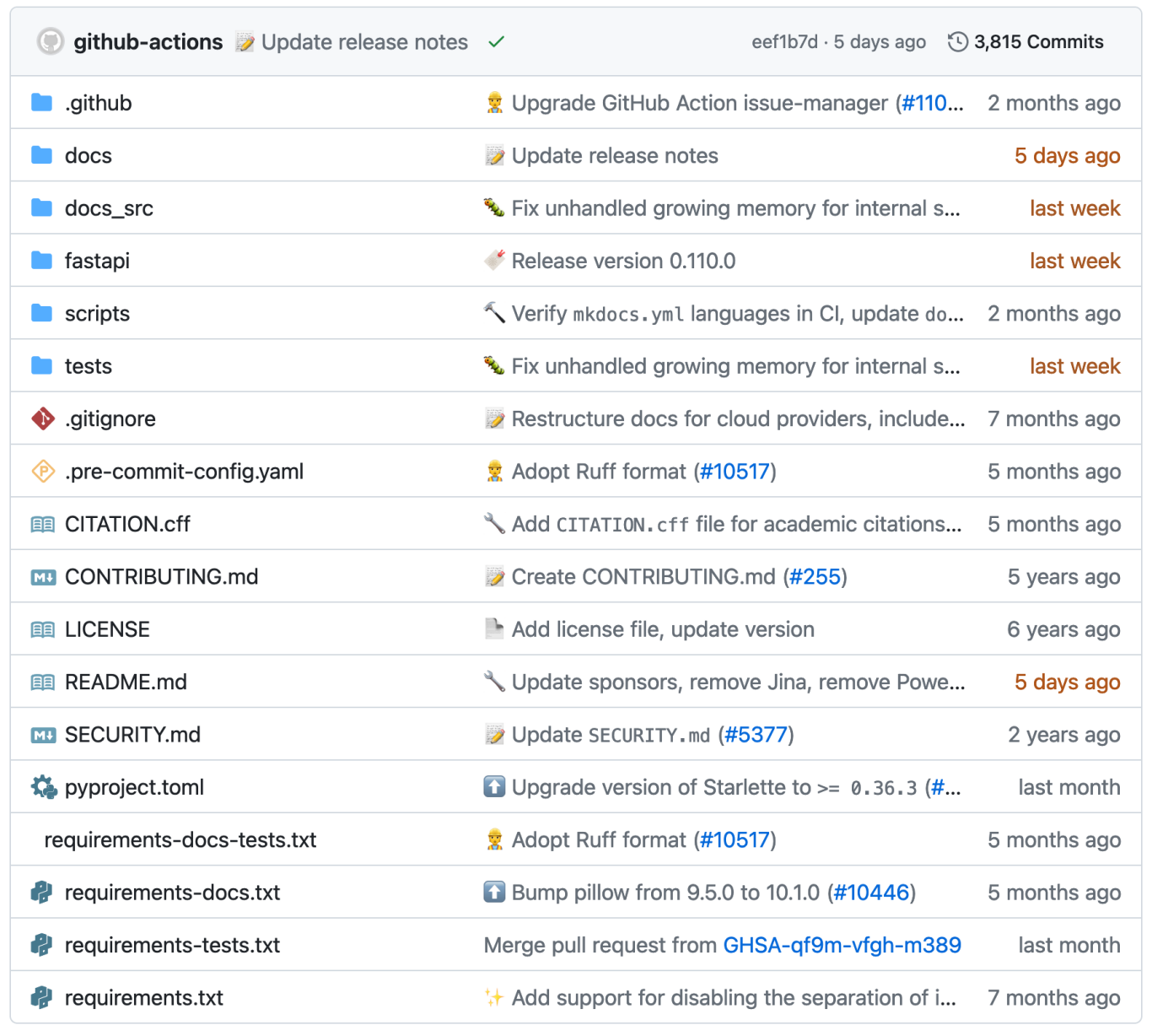Click the green commit status checkmark

coord(495,41)
